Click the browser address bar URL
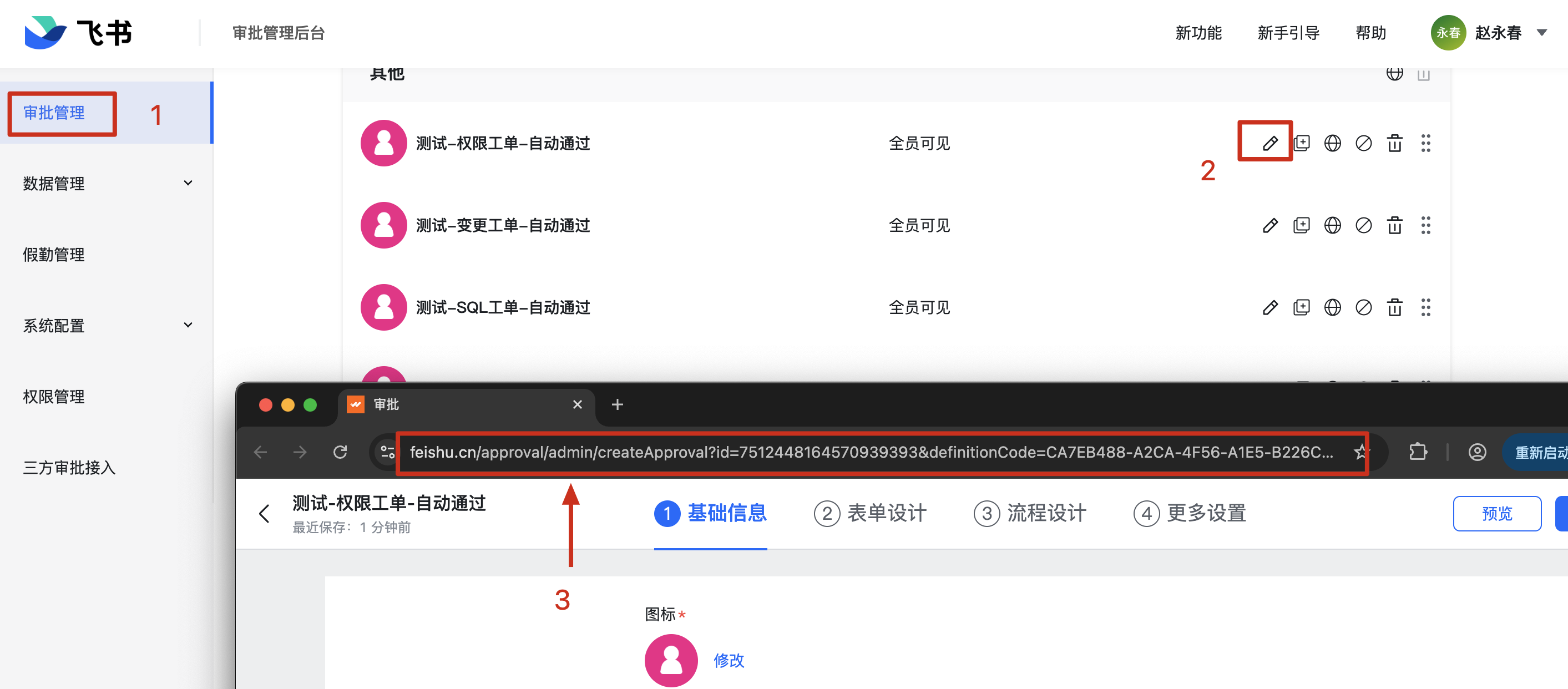Image resolution: width=1568 pixels, height=689 pixels. [x=871, y=452]
